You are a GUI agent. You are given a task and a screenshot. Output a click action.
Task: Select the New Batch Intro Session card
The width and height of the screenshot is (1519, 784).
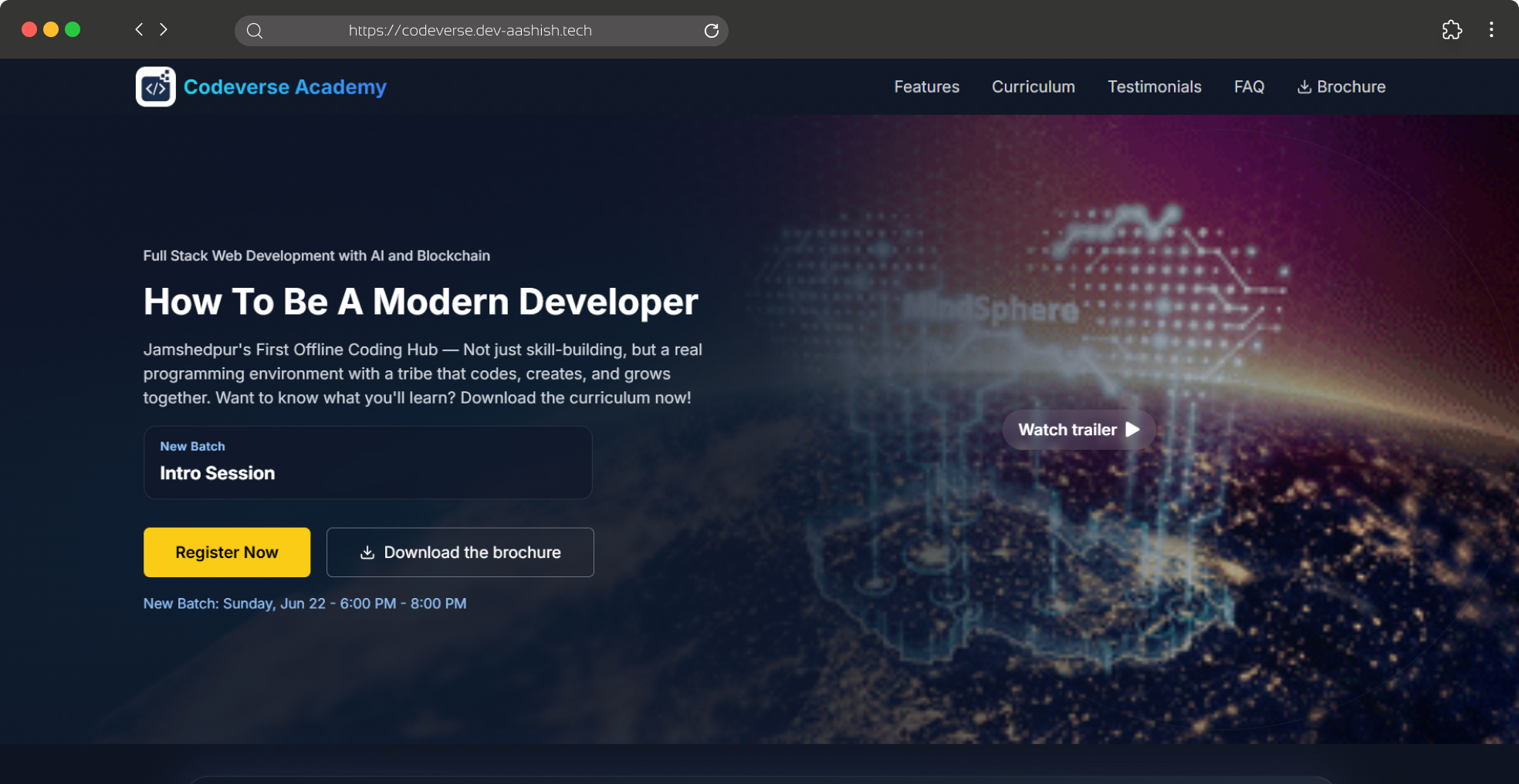click(367, 462)
